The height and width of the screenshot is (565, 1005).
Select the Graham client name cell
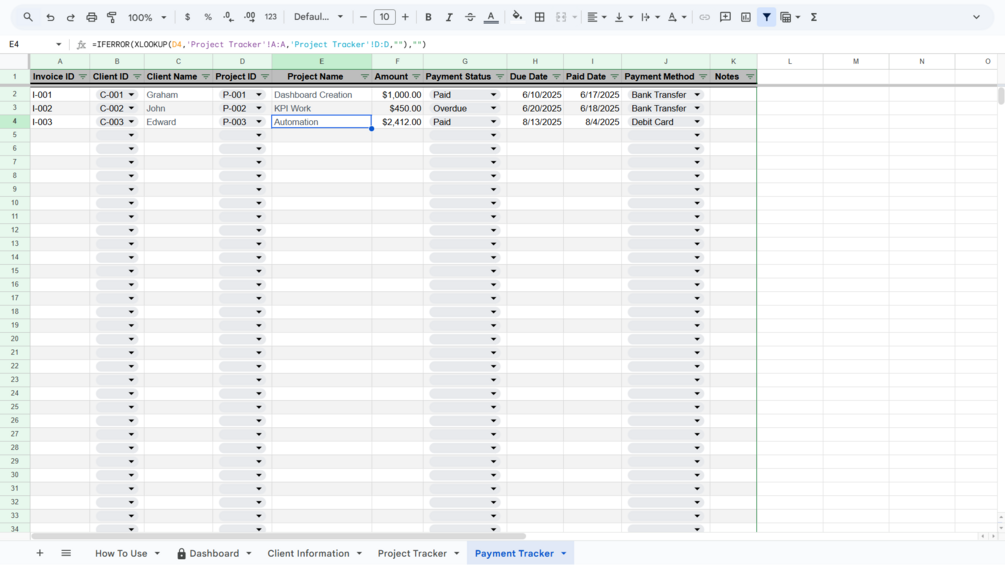[178, 95]
